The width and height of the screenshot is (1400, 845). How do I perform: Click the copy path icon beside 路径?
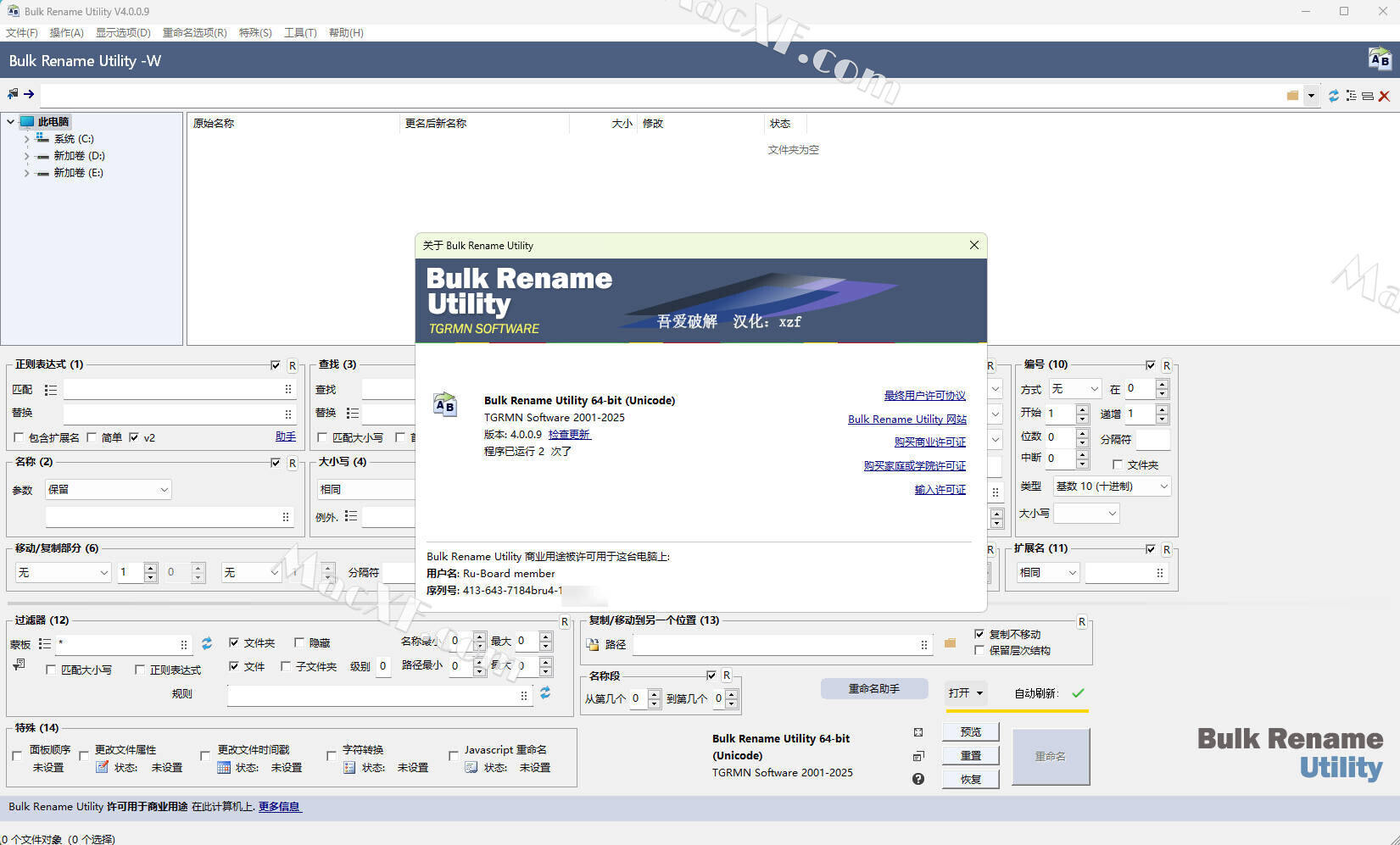[593, 644]
